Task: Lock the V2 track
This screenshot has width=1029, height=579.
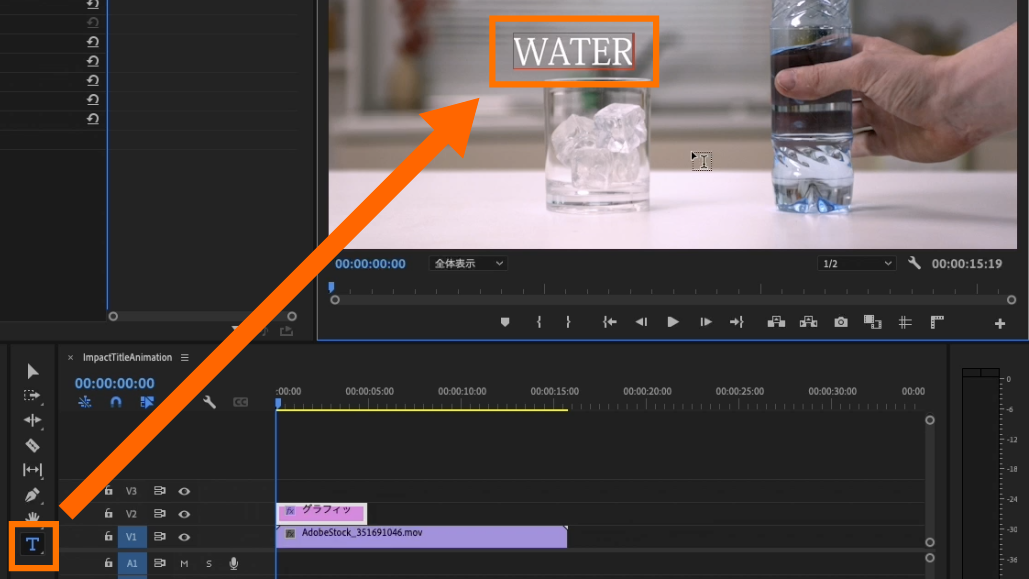Action: (x=108, y=513)
